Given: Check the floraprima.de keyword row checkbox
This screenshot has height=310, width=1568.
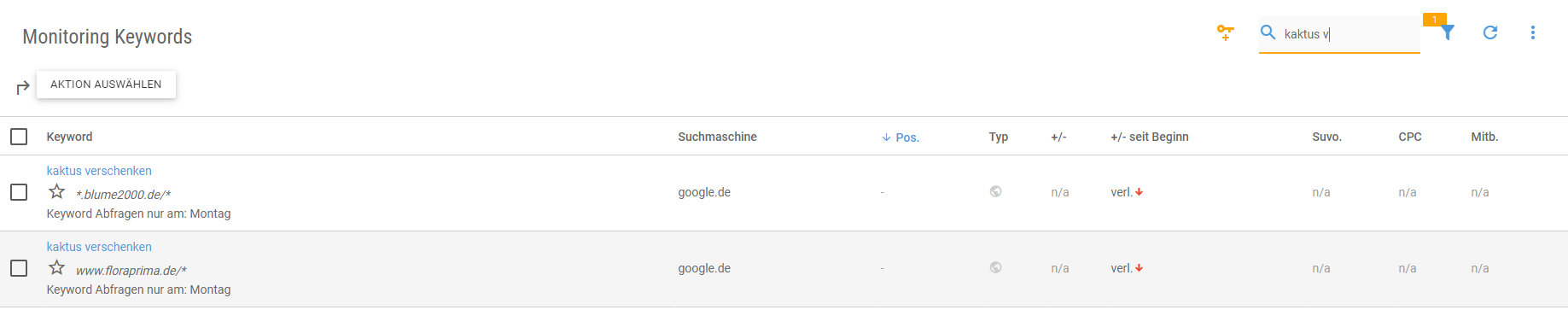Looking at the screenshot, I should [19, 268].
